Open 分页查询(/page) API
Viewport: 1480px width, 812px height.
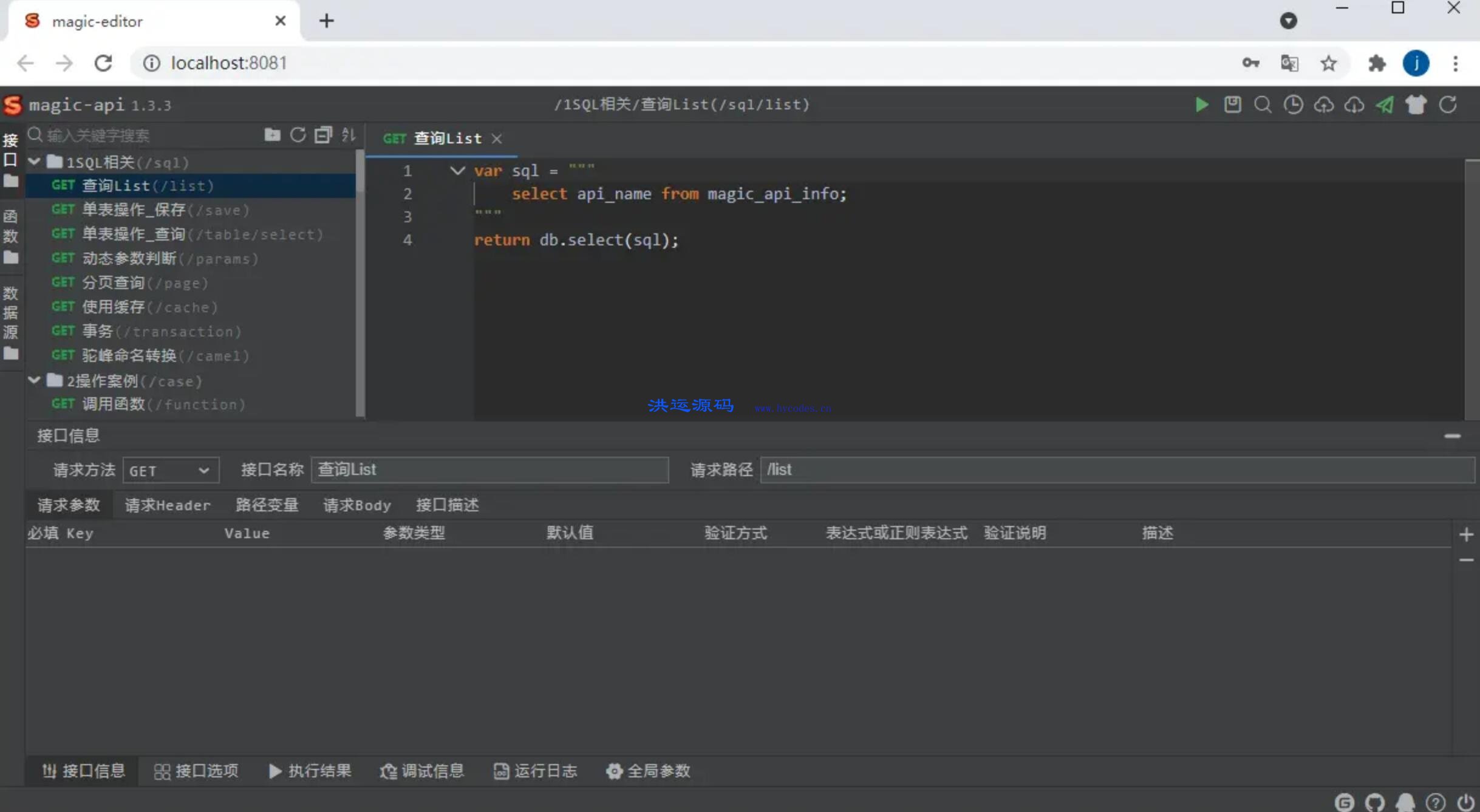tap(191, 282)
